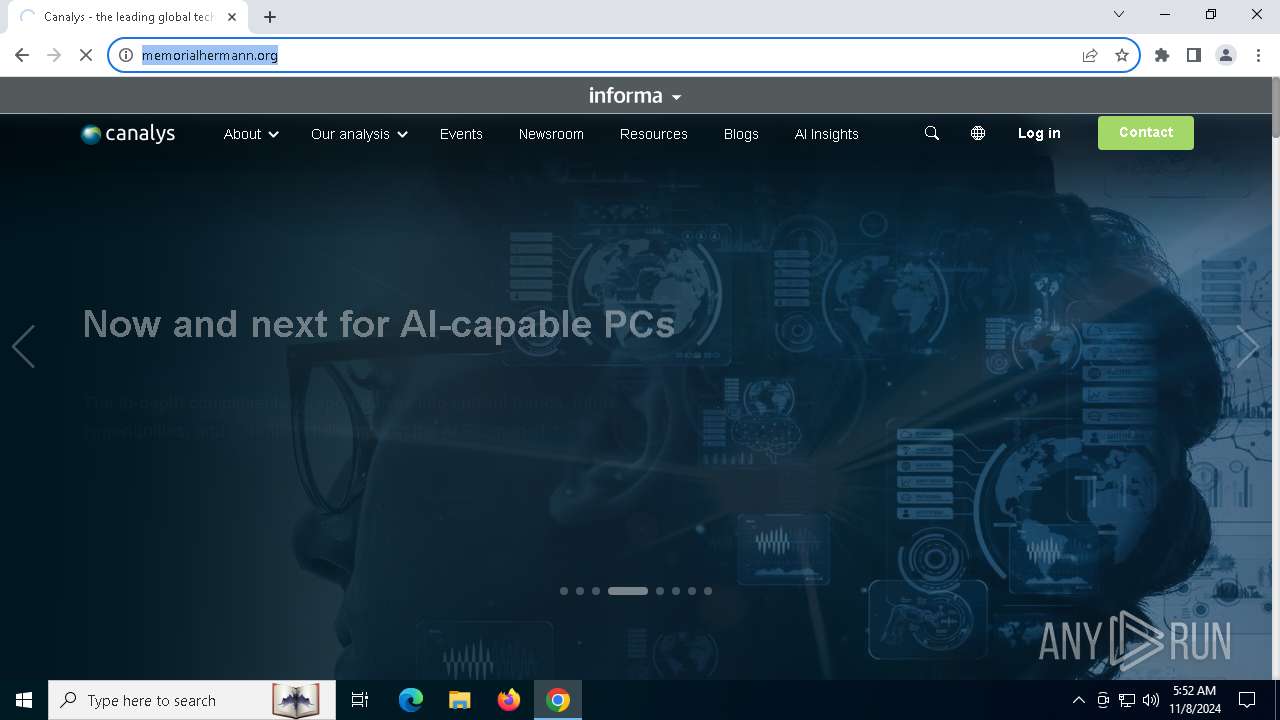Go back with the browser back arrow
1280x720 pixels.
[x=22, y=55]
